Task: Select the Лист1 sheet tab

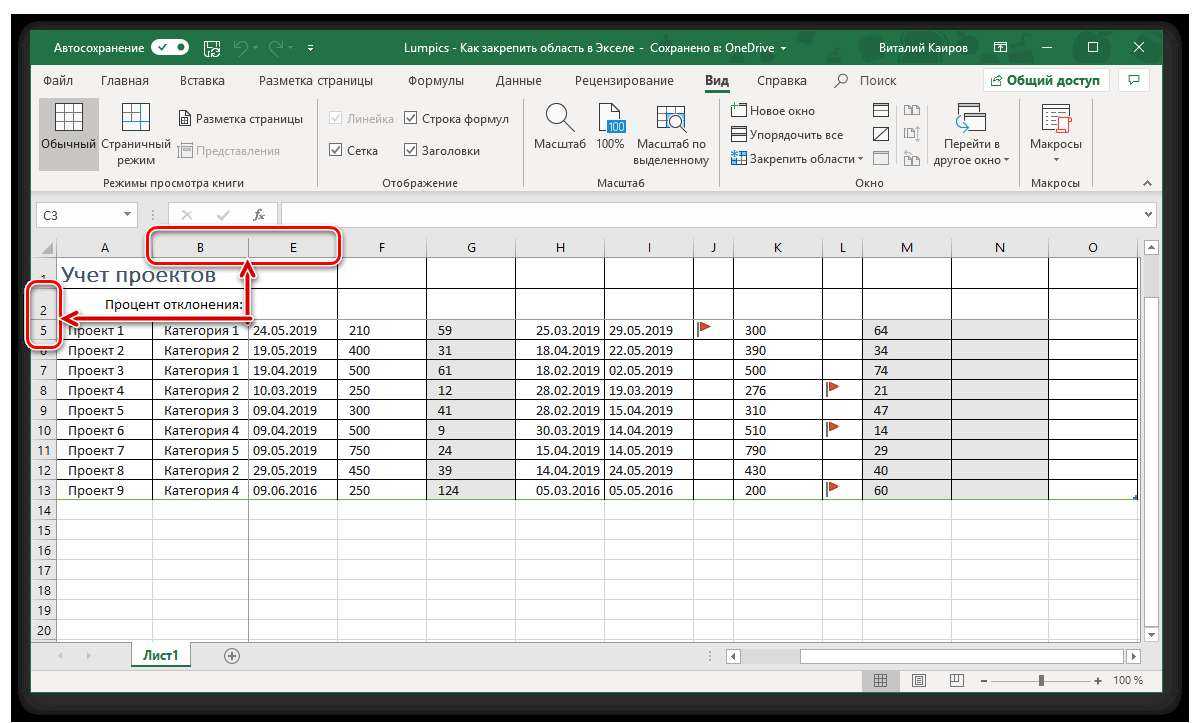Action: tap(161, 655)
